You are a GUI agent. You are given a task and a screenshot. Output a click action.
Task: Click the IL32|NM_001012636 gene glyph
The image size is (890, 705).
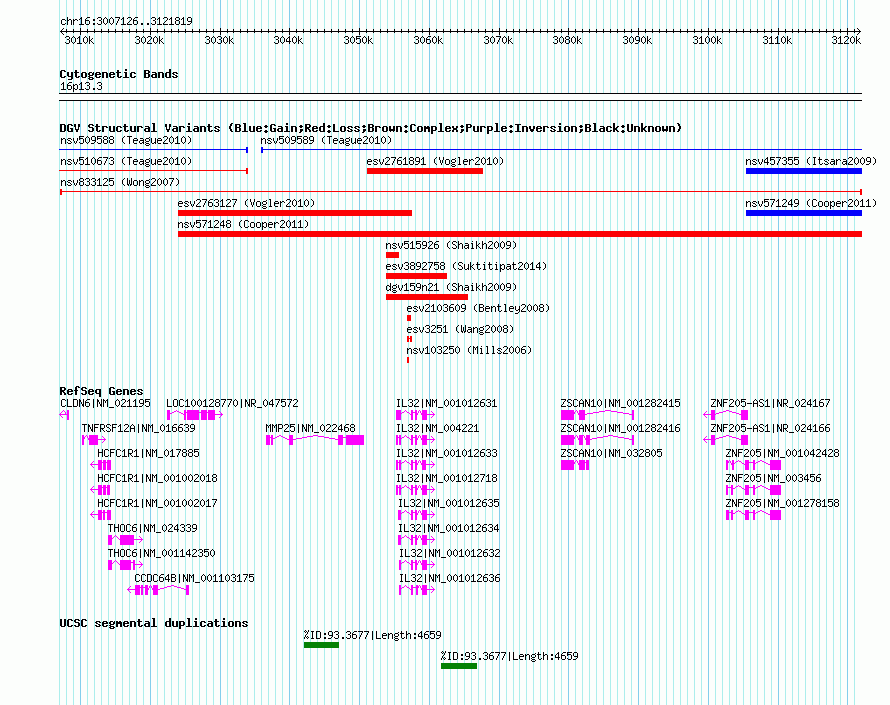417,590
